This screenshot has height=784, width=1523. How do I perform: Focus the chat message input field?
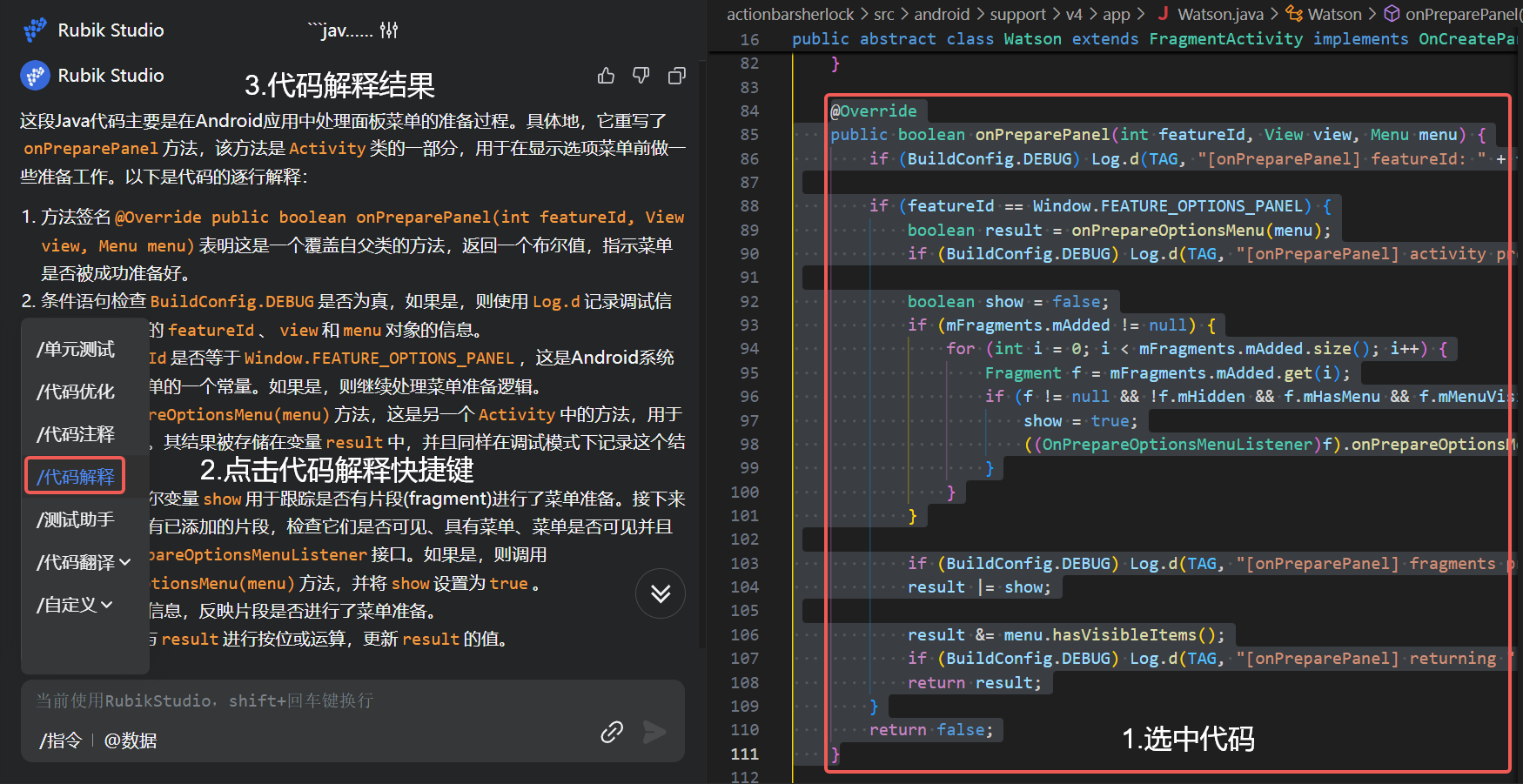click(x=352, y=700)
